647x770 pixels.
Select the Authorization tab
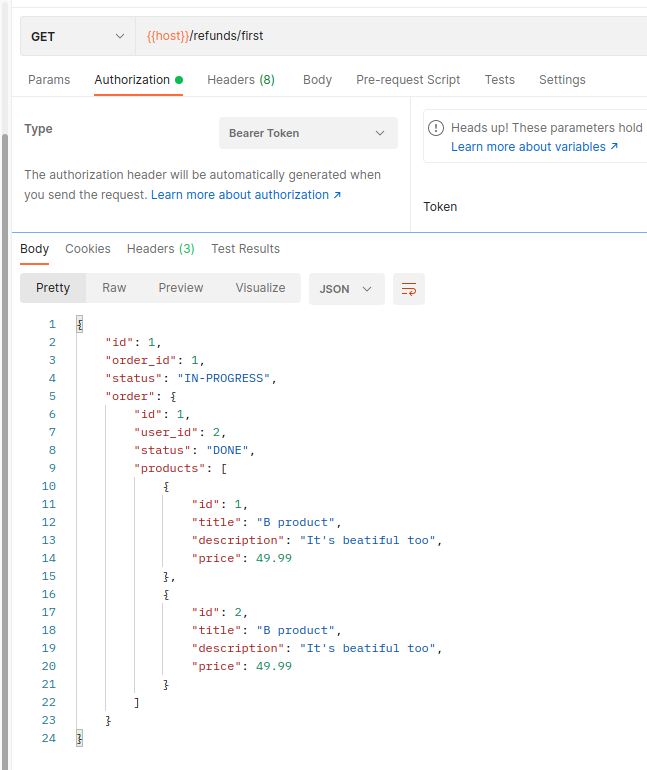[x=138, y=80]
